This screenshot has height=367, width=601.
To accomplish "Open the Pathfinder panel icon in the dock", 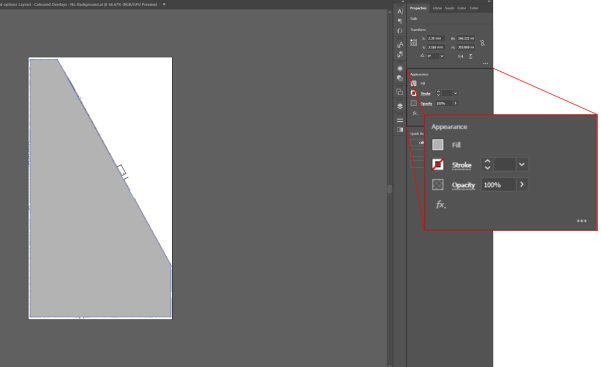I will click(x=400, y=92).
